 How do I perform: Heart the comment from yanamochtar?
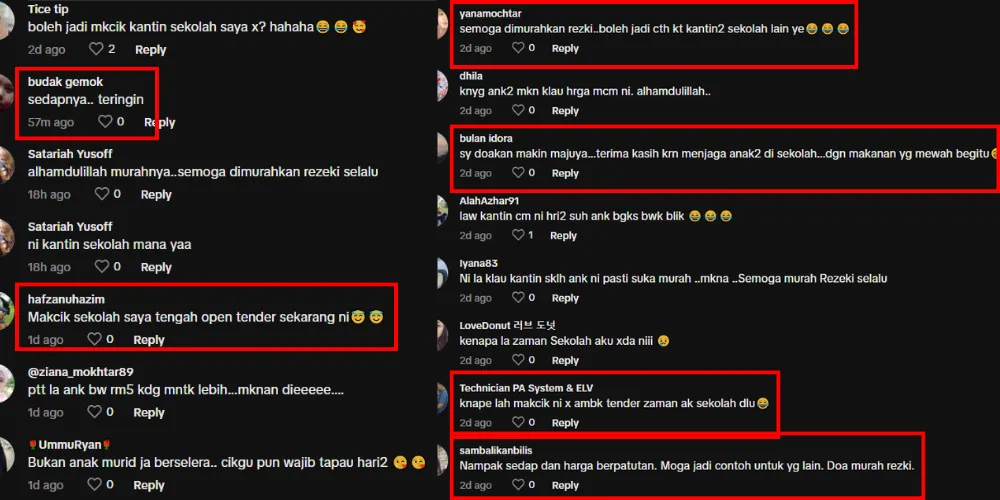click(518, 48)
